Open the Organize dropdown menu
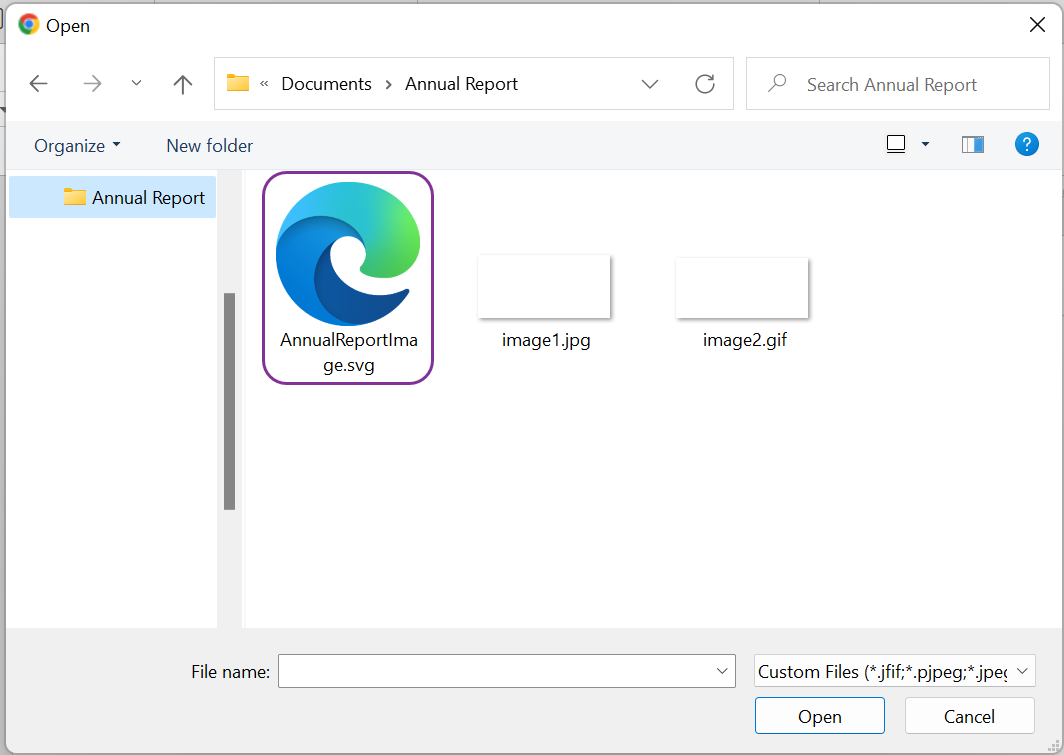 tap(76, 145)
